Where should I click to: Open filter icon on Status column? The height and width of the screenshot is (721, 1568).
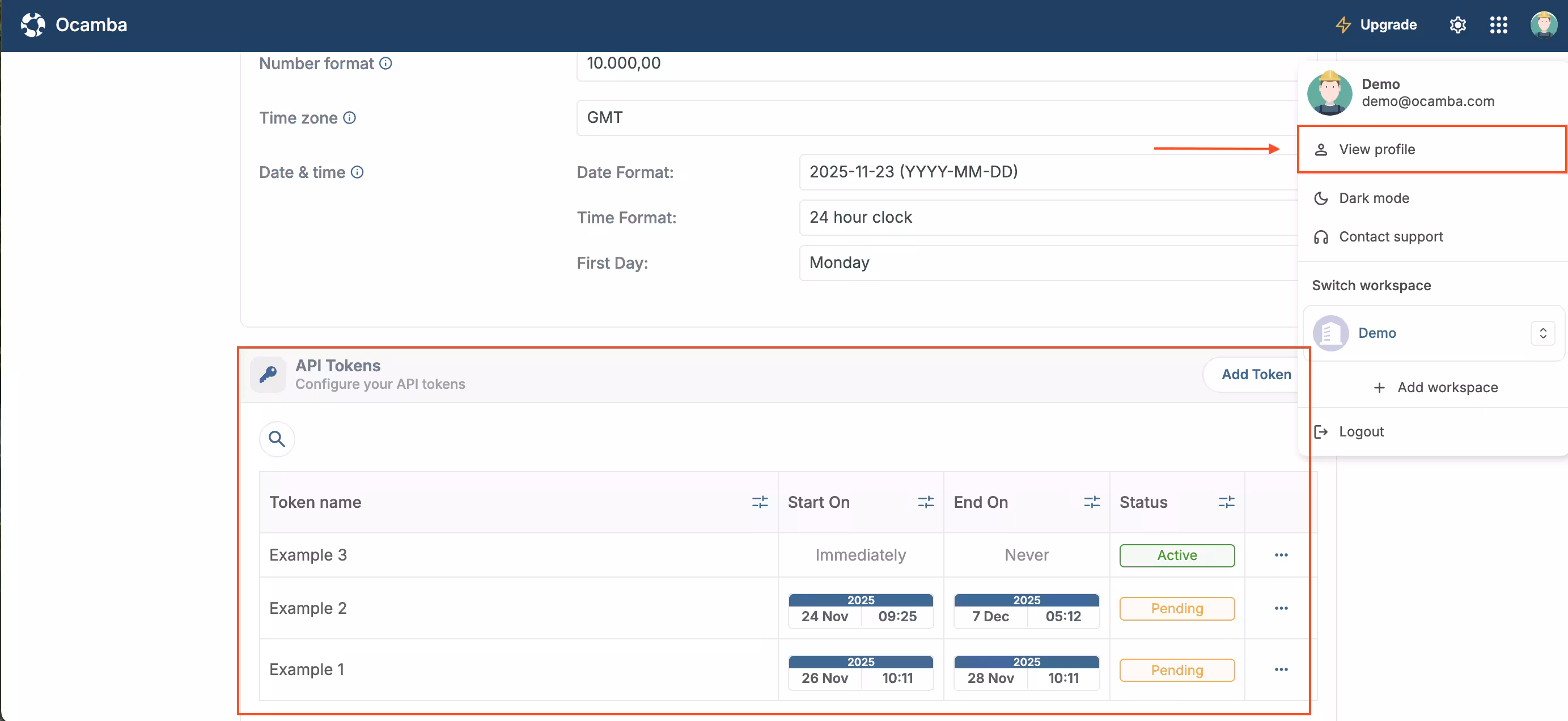1226,502
